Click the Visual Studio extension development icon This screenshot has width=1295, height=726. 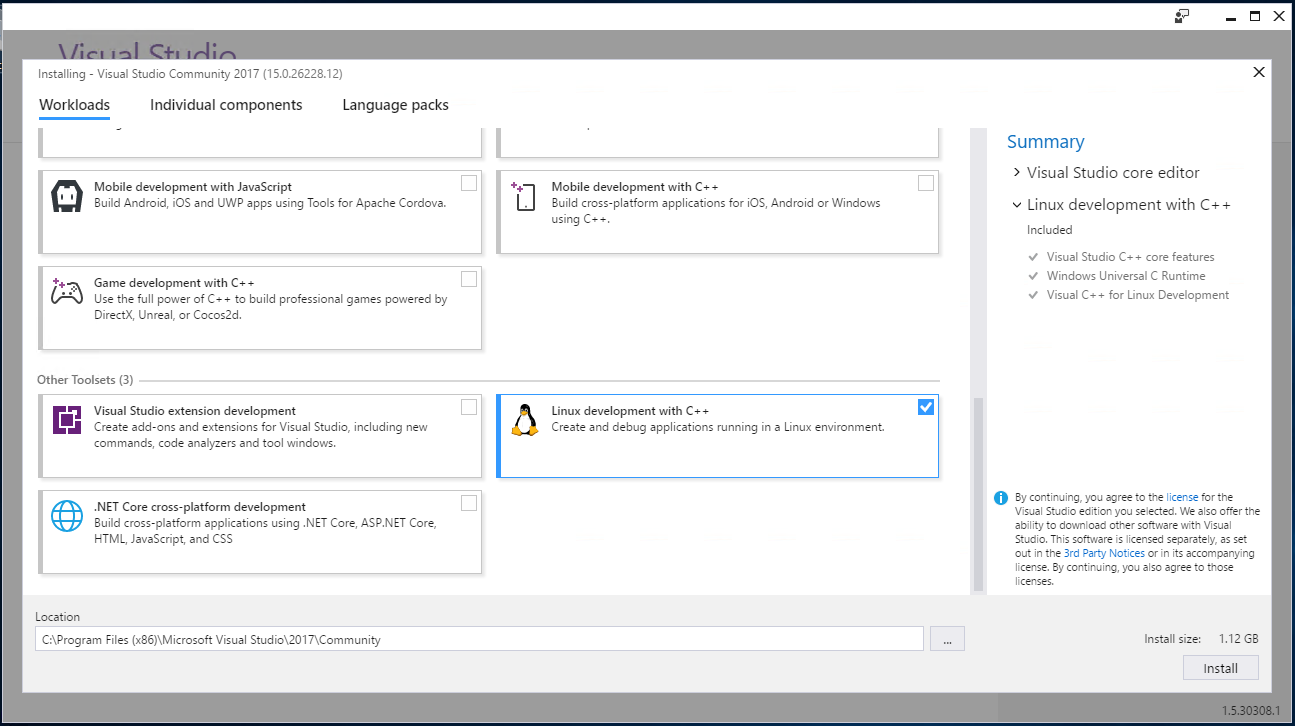67,420
